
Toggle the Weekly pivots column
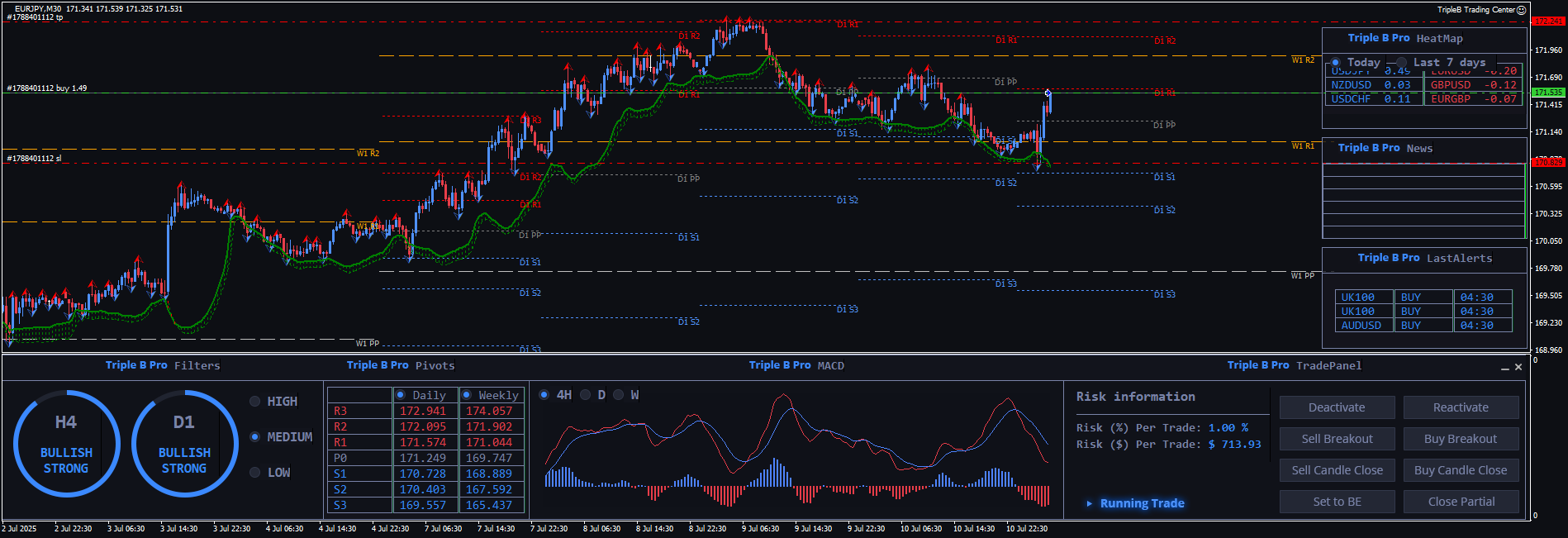click(467, 395)
